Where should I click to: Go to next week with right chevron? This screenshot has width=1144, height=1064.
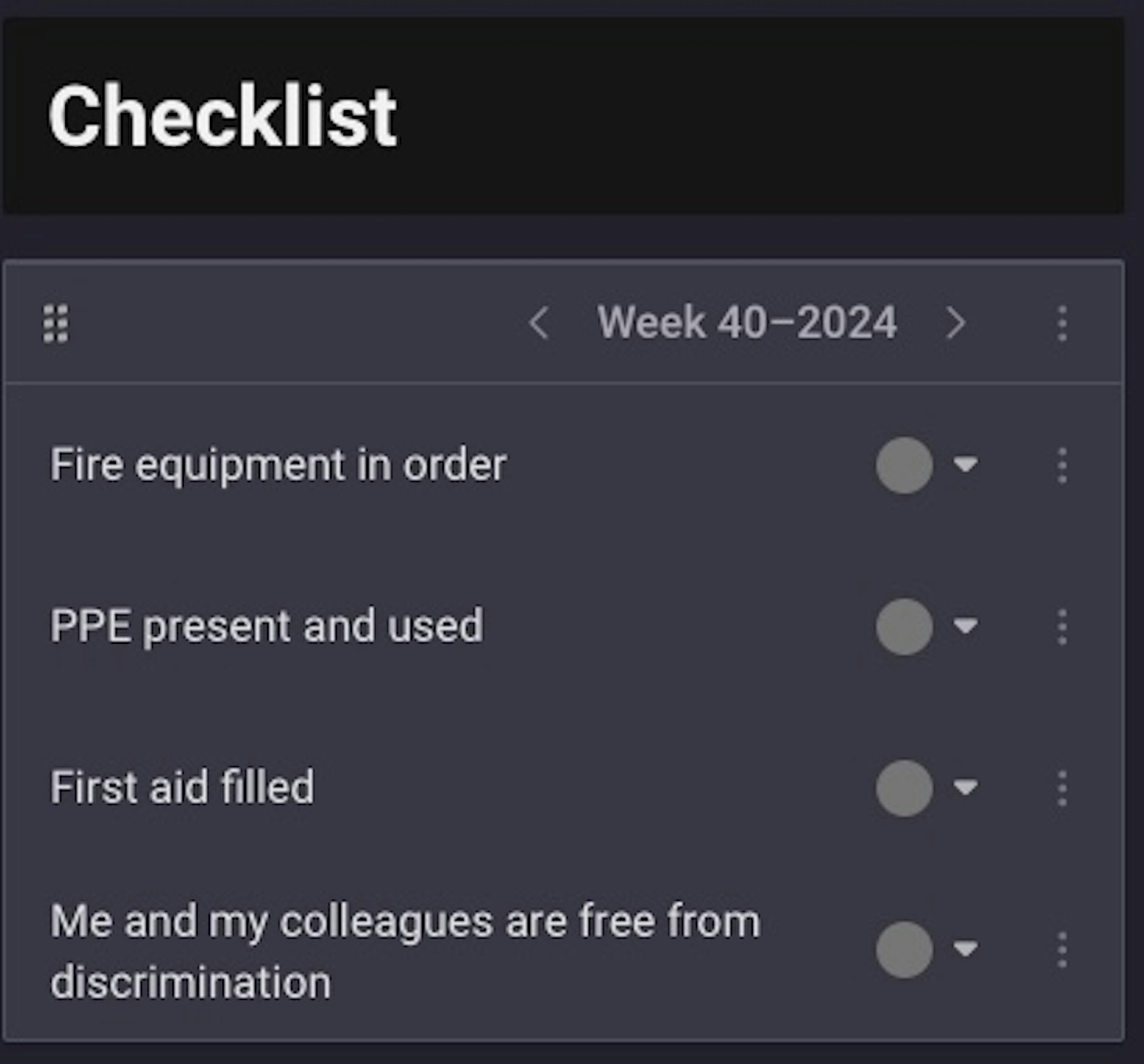(x=956, y=323)
